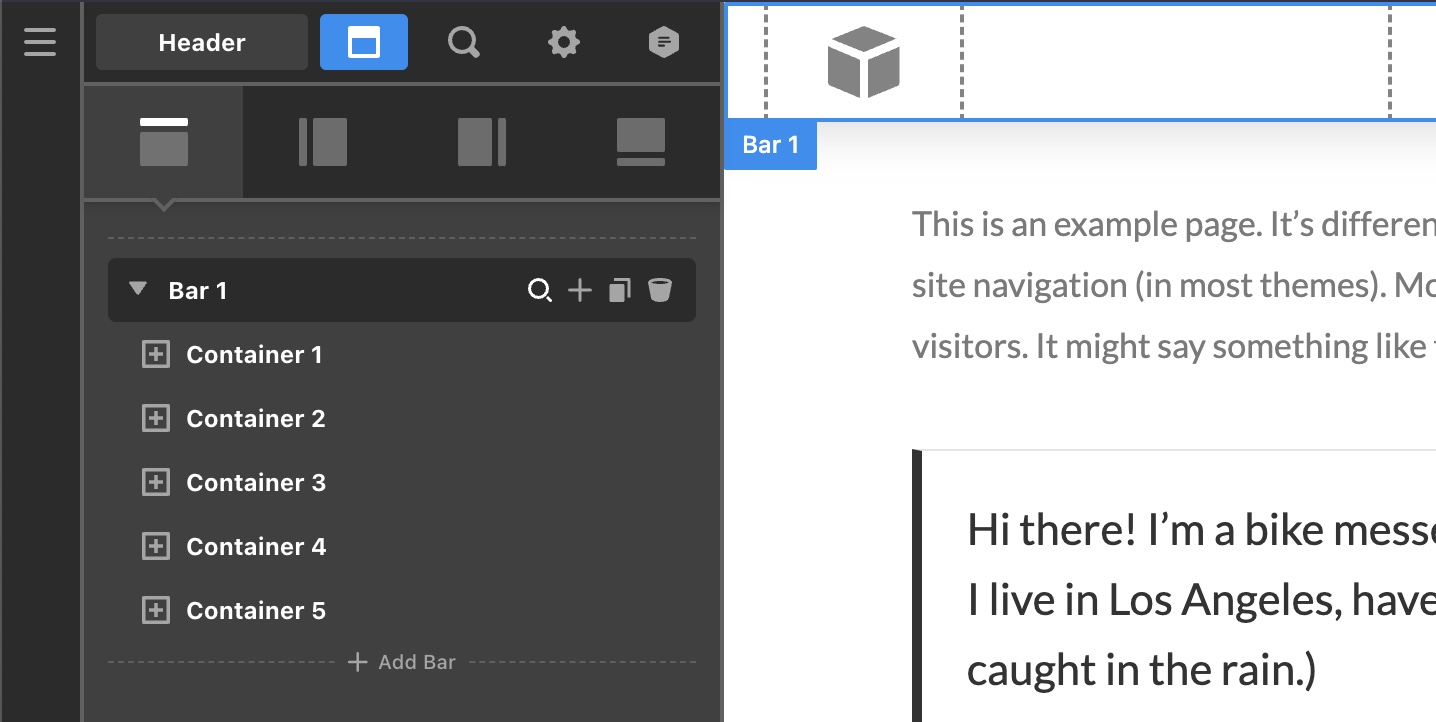Switch to the bottom bar region tab
Screen dimensions: 1436x722
point(641,142)
